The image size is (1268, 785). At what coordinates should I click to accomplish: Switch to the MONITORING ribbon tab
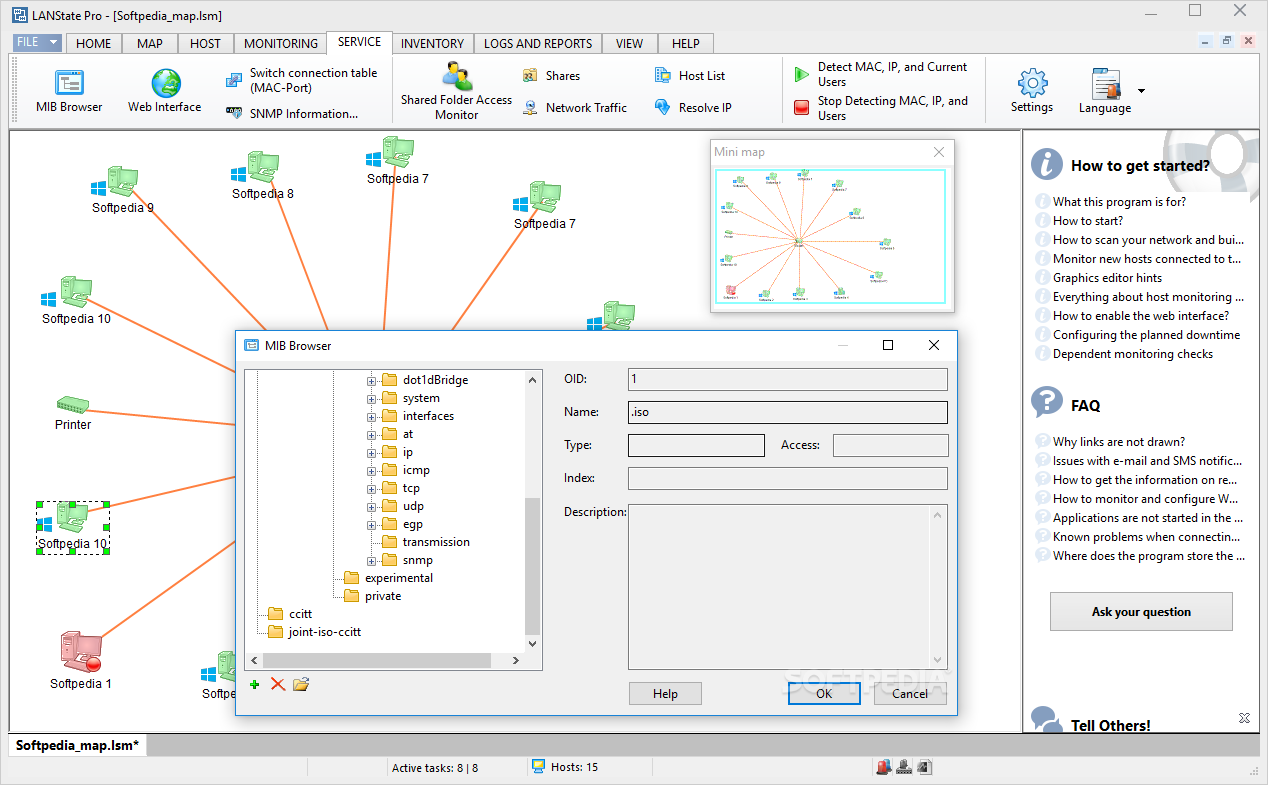click(281, 43)
